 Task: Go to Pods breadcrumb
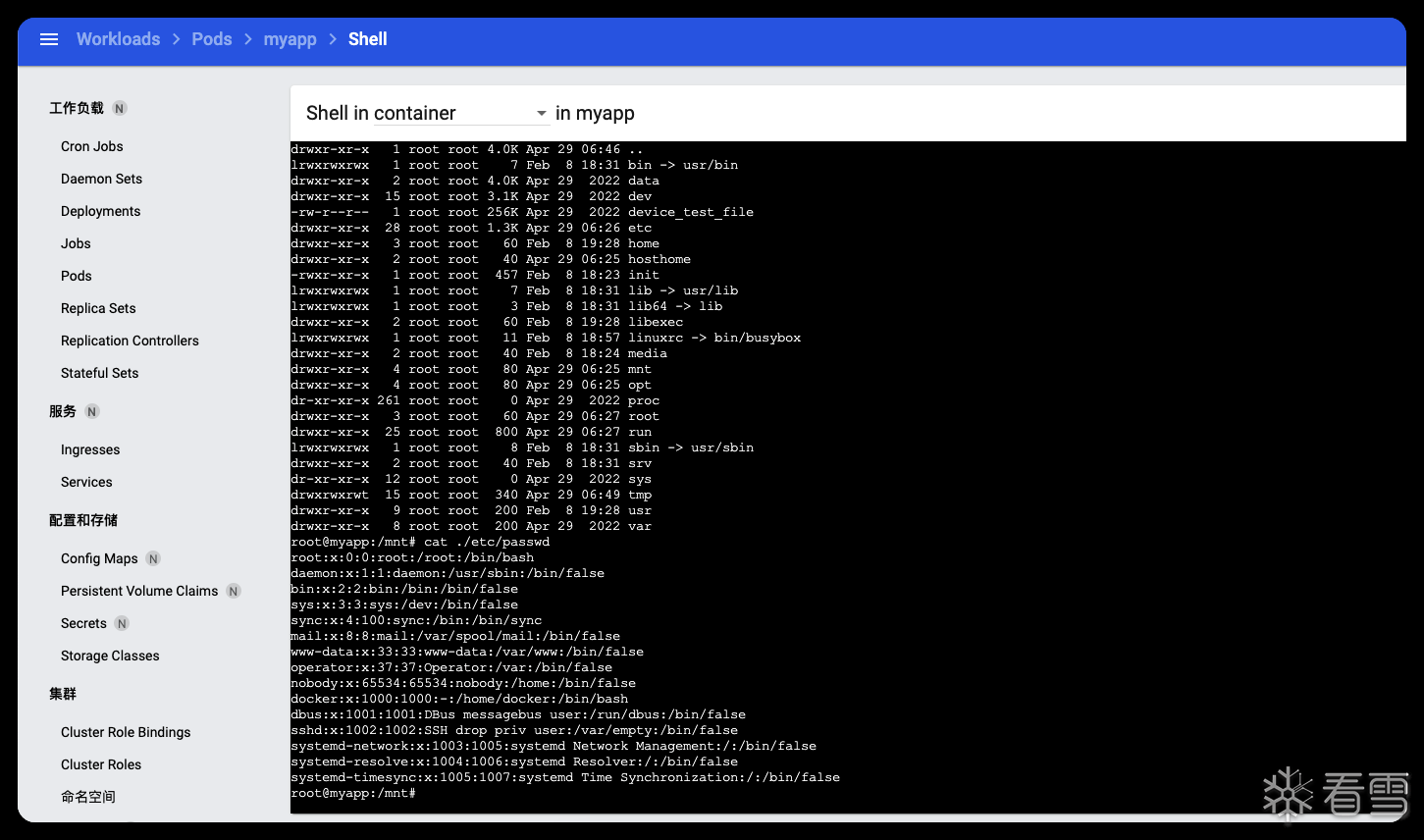[x=212, y=39]
